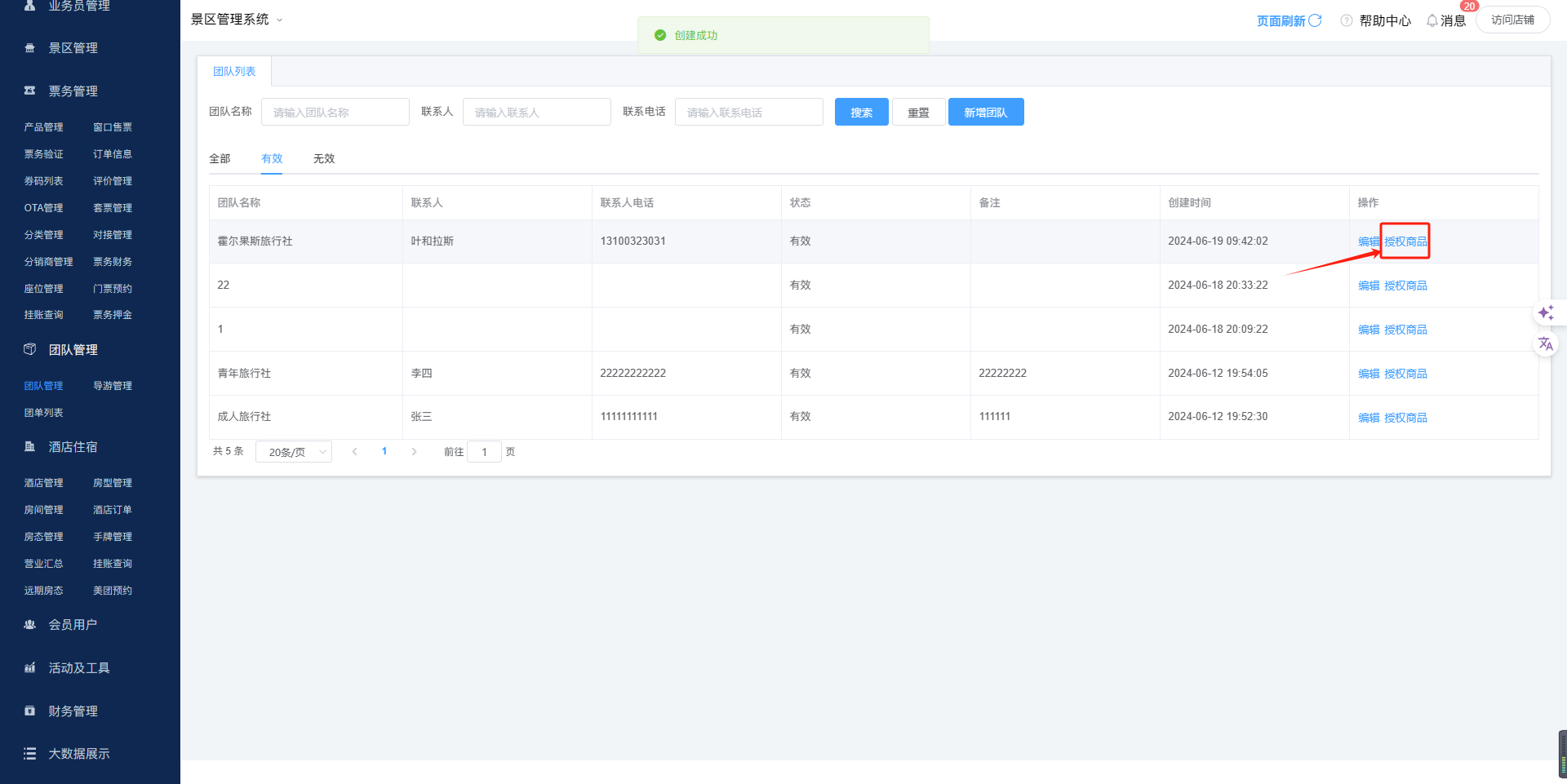The width and height of the screenshot is (1567, 784).
Task: Open the 20条/页 page size dropdown
Action: [x=294, y=452]
